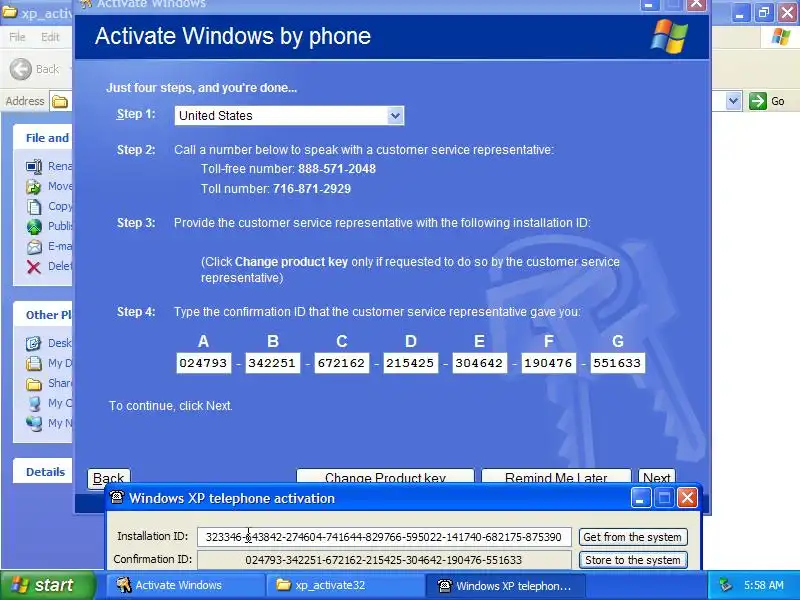This screenshot has height=600, width=800.
Task: Click the system tray network icon
Action: coord(725,585)
